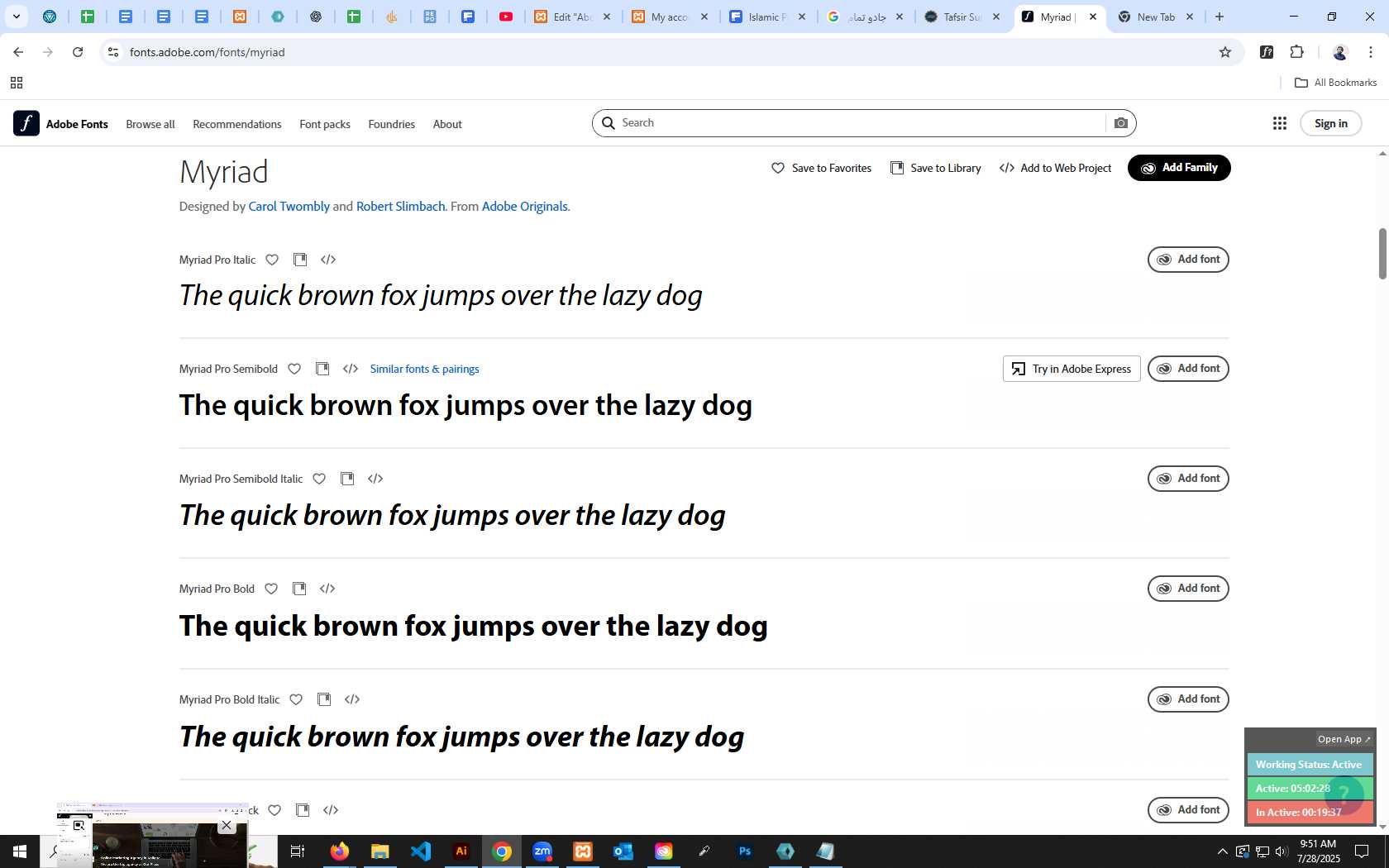This screenshot has height=868, width=1389.
Task: Save Myriad Pro Bold to library icon
Action: [x=299, y=589]
